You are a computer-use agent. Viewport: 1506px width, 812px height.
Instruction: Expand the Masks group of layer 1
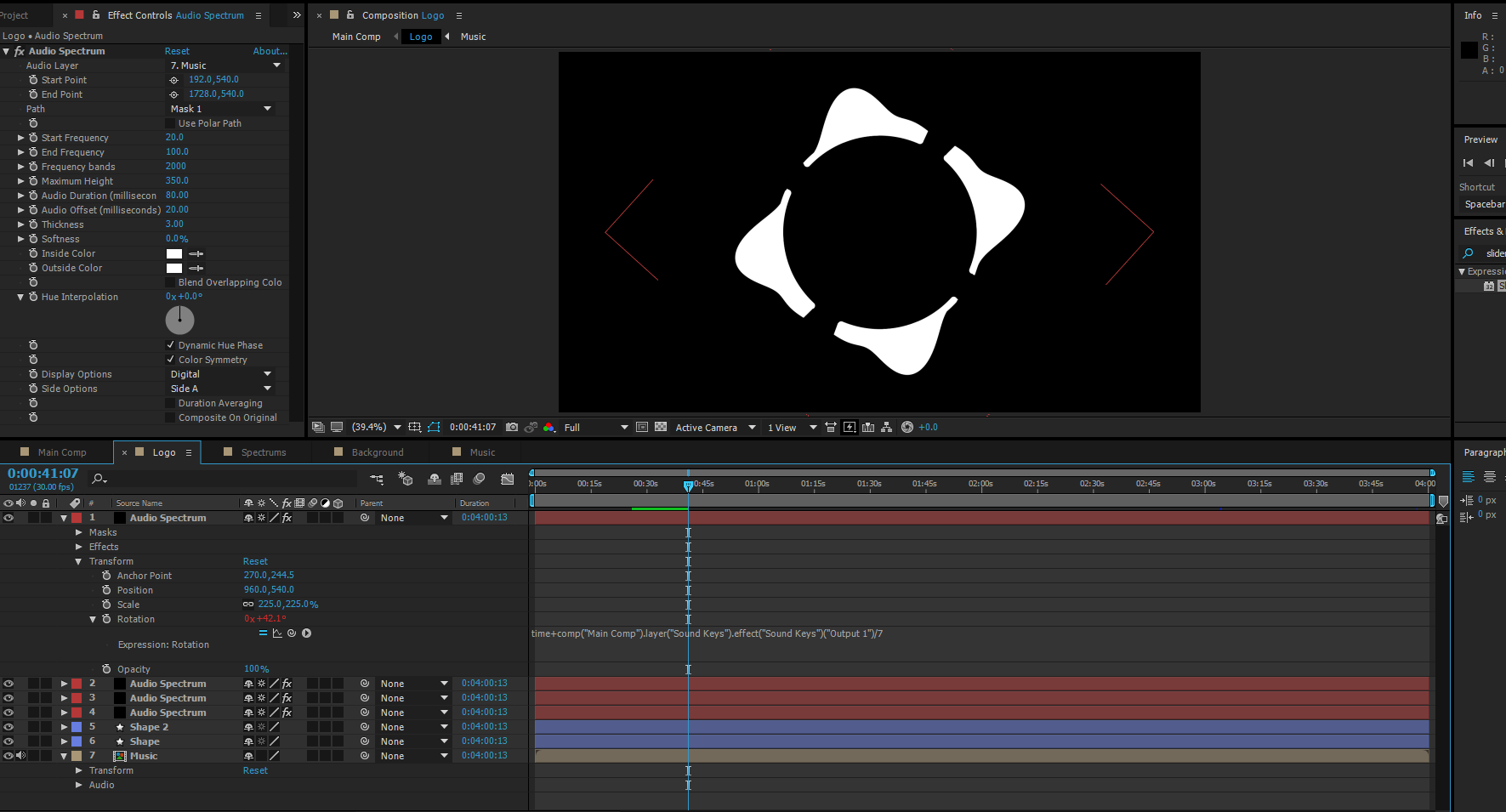point(79,532)
